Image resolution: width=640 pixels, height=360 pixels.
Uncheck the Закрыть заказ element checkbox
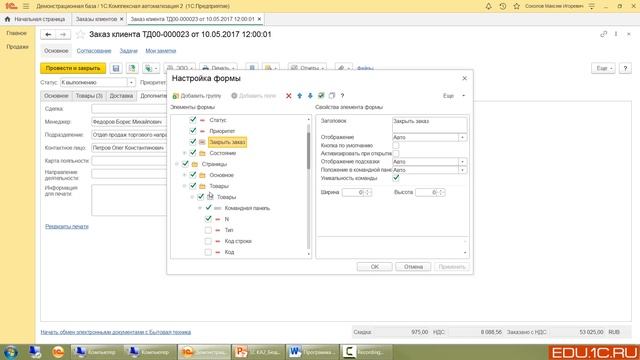point(193,142)
